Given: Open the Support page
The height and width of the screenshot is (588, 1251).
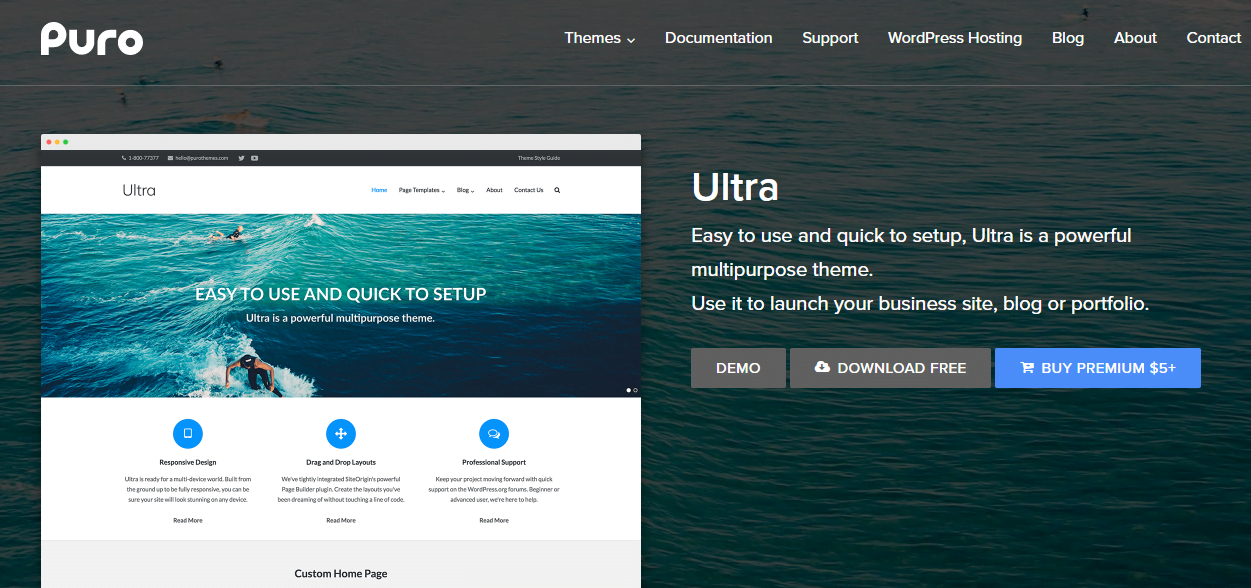Looking at the screenshot, I should (x=830, y=38).
